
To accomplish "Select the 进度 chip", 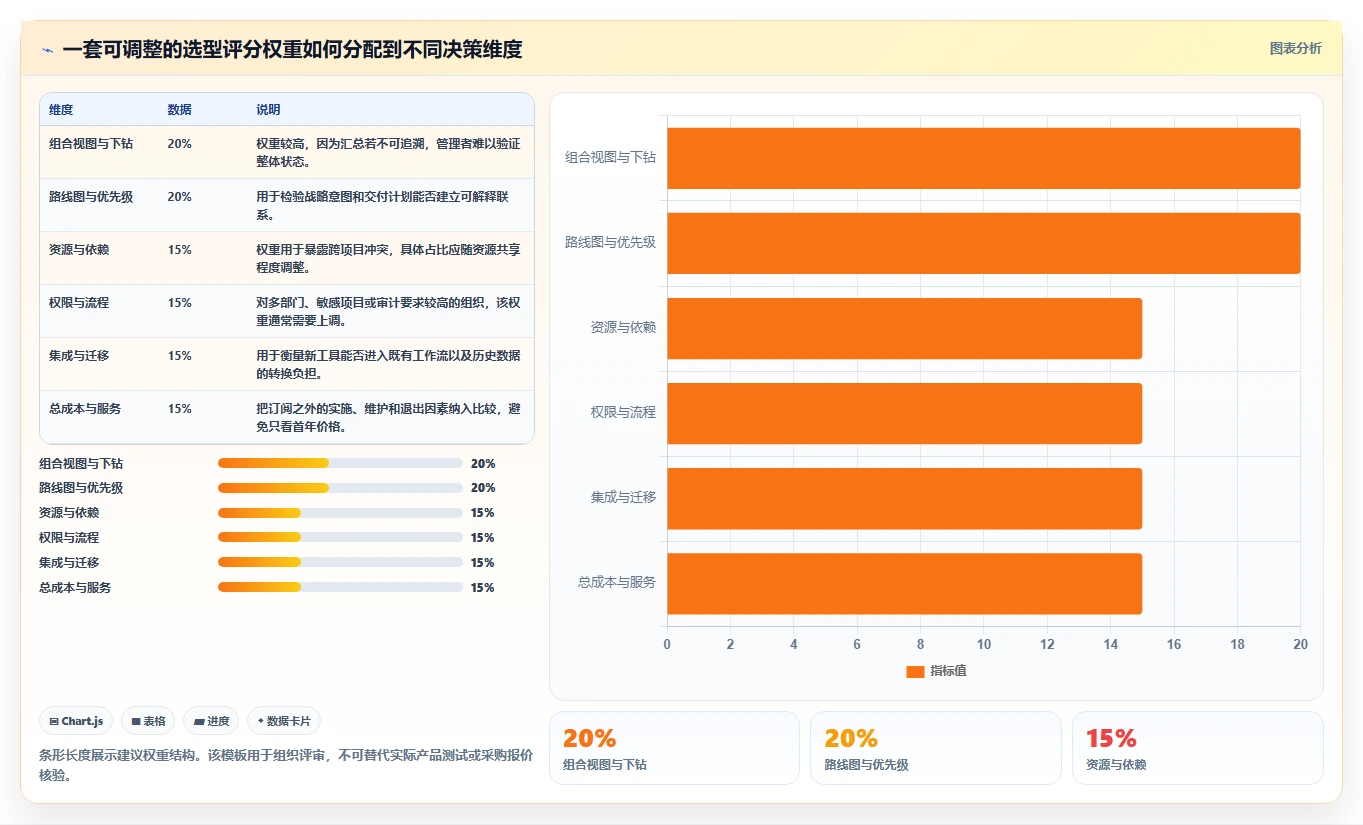I will pyautogui.click(x=211, y=721).
